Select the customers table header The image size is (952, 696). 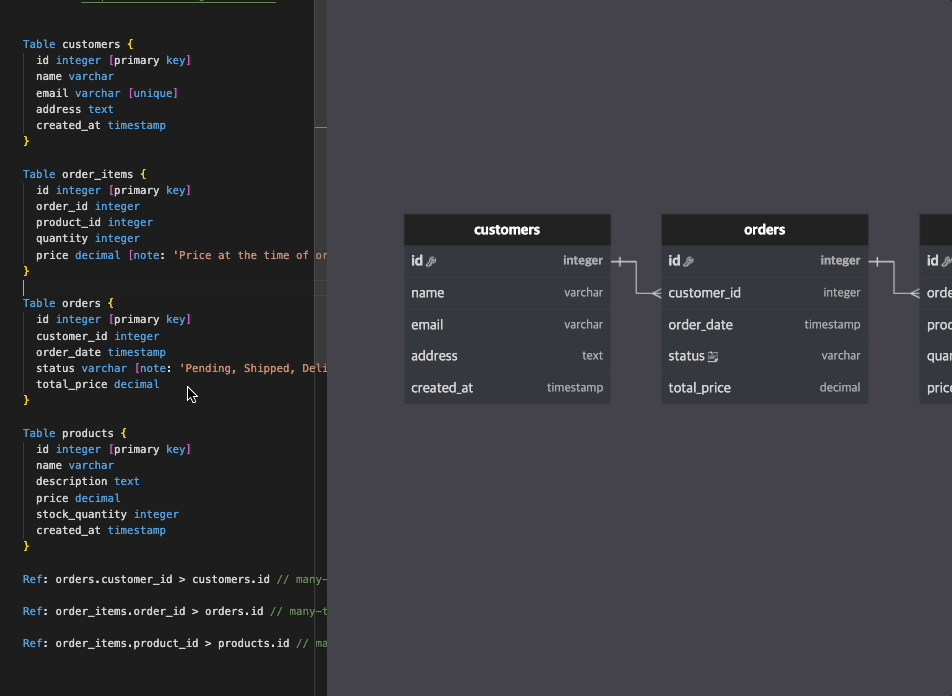[x=506, y=229]
